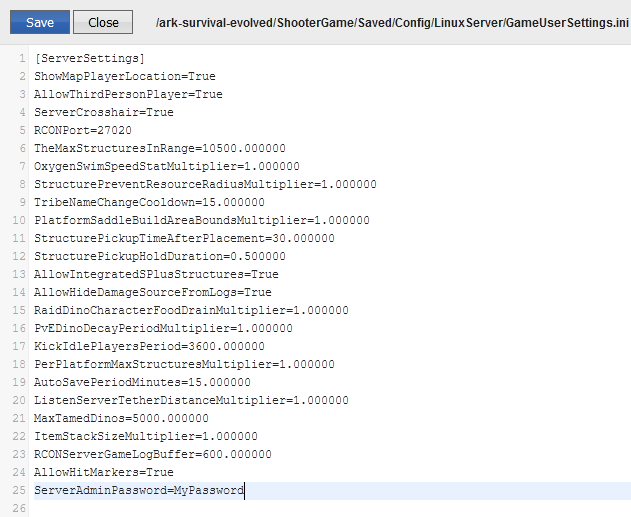Click the RCONServerGameLogBuffer=600.000000 line
The image size is (631, 517).
pyautogui.click(x=153, y=454)
